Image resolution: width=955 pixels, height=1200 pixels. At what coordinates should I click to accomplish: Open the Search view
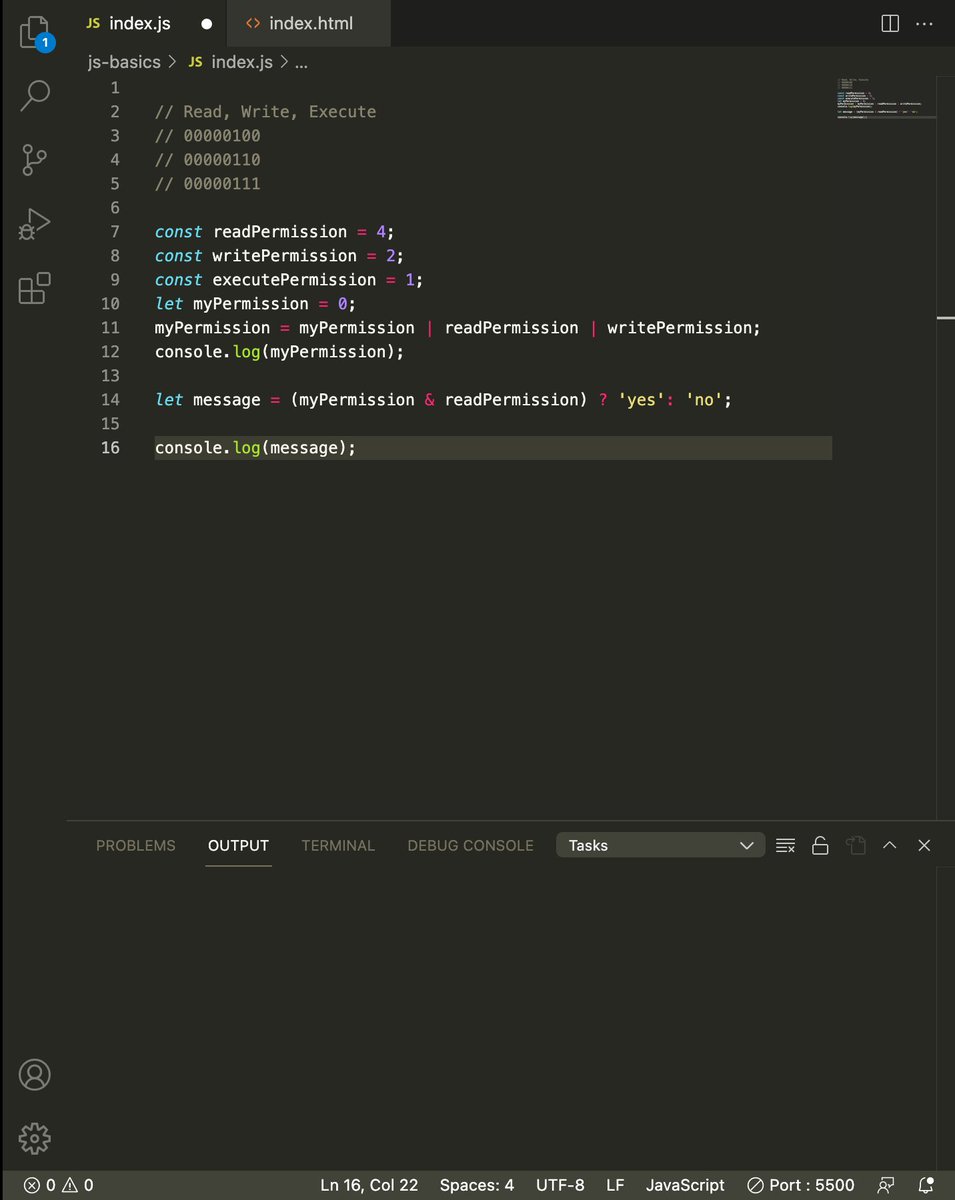pyautogui.click(x=34, y=95)
